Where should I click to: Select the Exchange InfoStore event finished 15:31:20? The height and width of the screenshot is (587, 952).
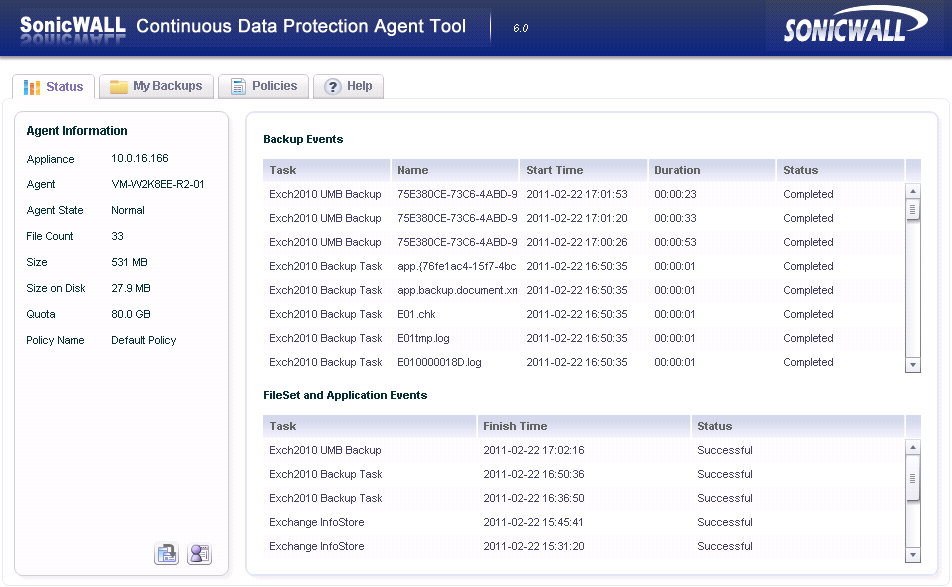pyautogui.click(x=583, y=546)
